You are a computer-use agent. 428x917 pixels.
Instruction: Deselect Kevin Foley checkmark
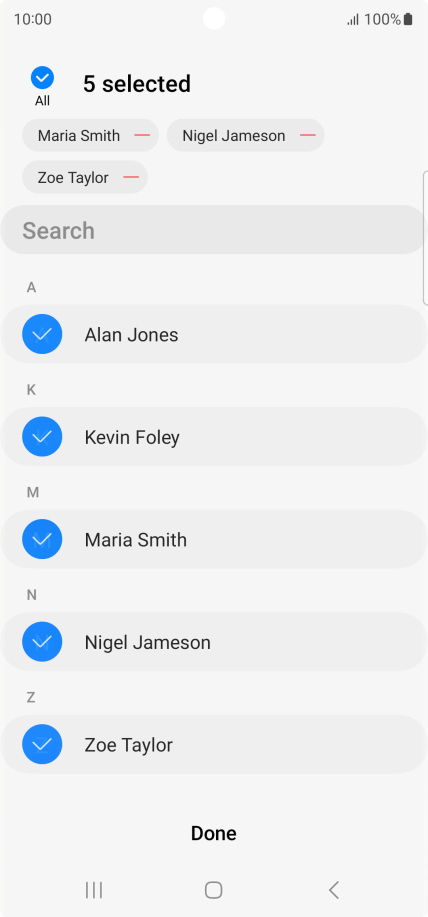(42, 436)
